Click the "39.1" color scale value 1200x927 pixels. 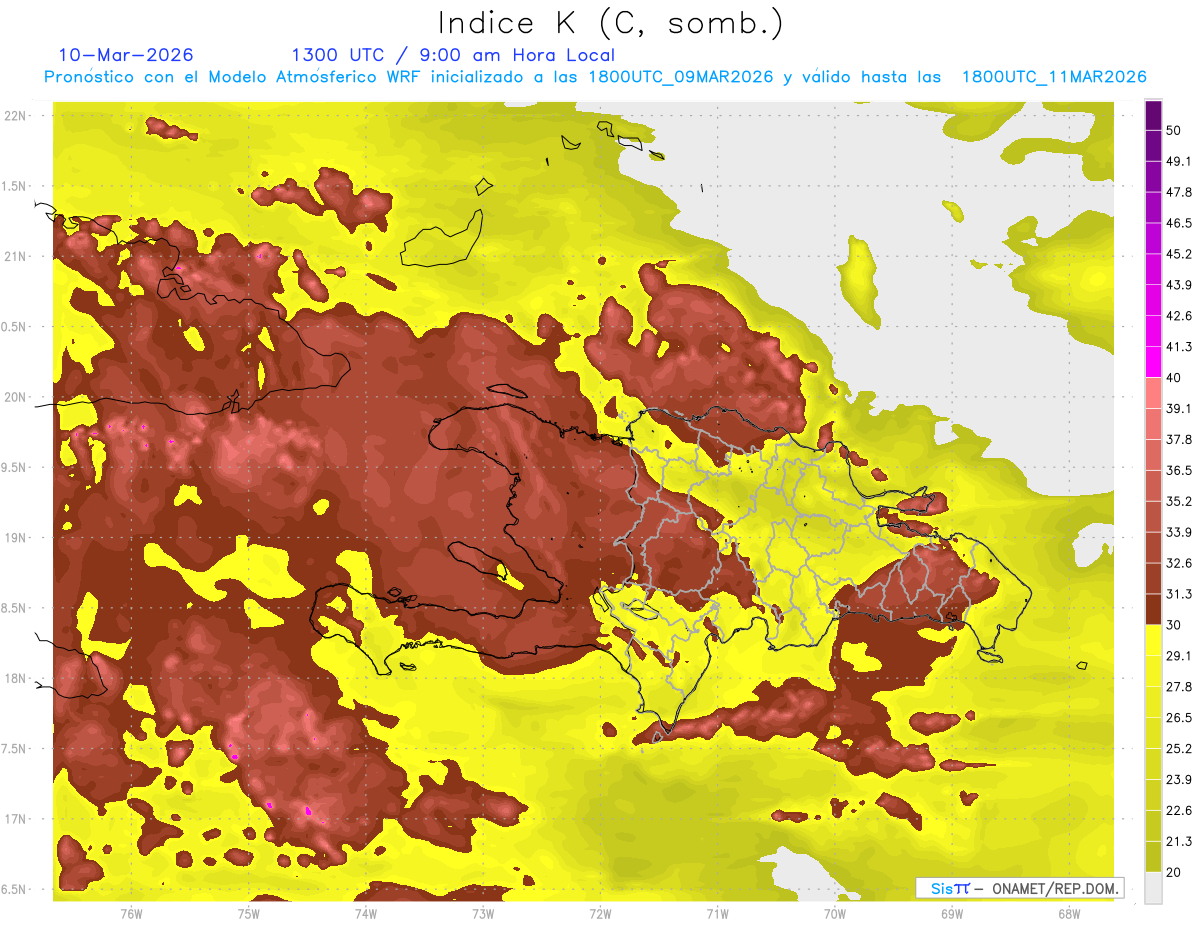(1179, 408)
